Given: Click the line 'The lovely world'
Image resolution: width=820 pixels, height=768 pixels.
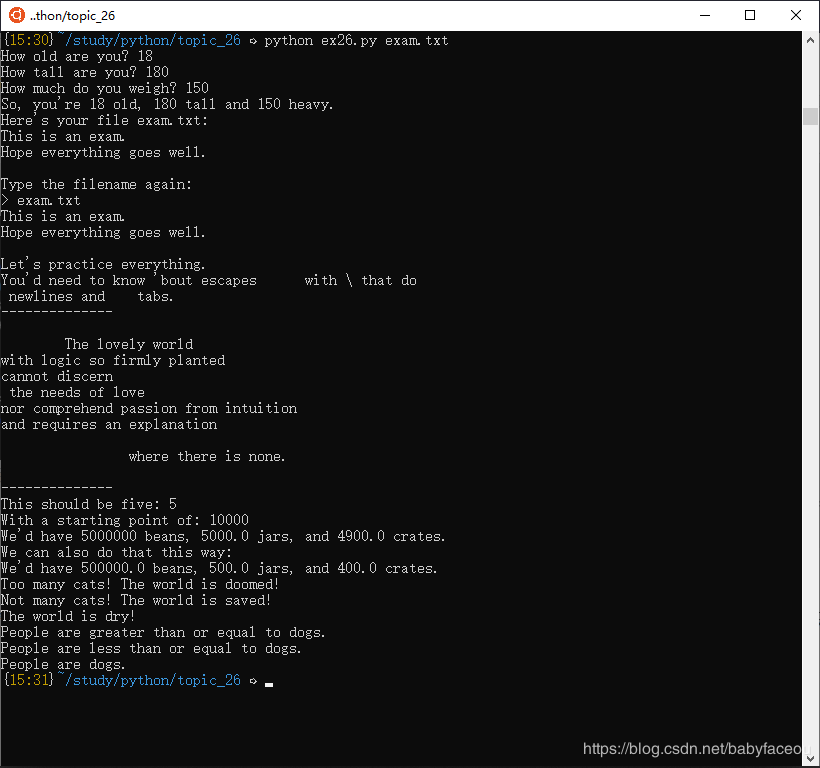Looking at the screenshot, I should click(x=129, y=345).
